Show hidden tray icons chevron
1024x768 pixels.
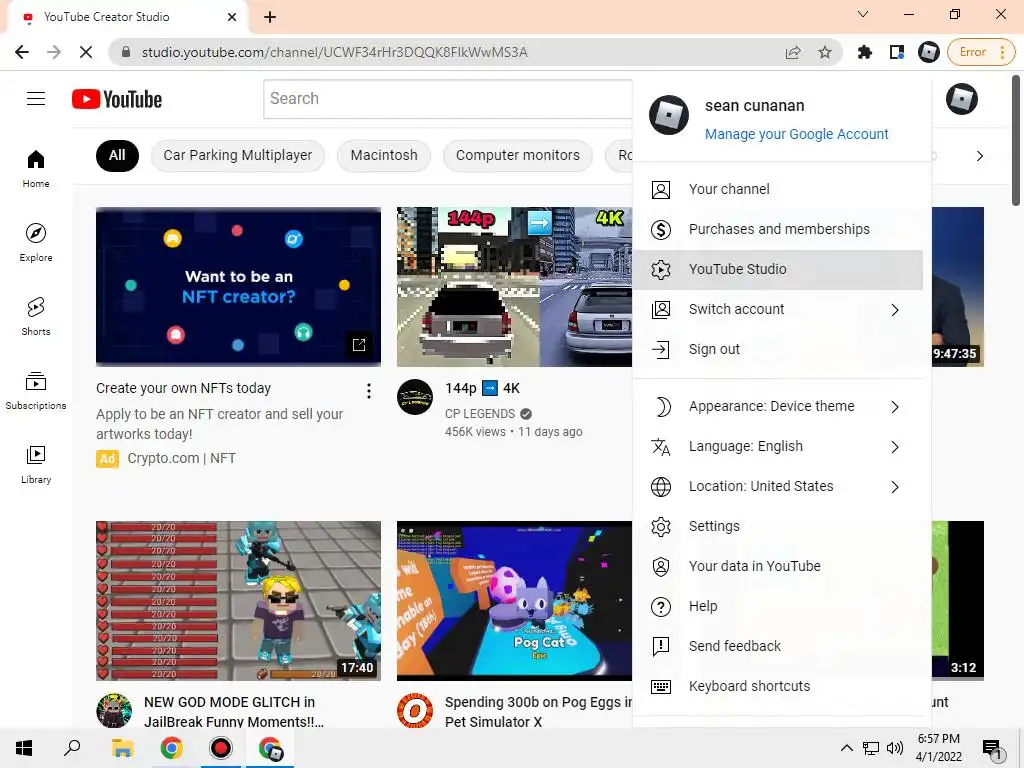tap(846, 748)
